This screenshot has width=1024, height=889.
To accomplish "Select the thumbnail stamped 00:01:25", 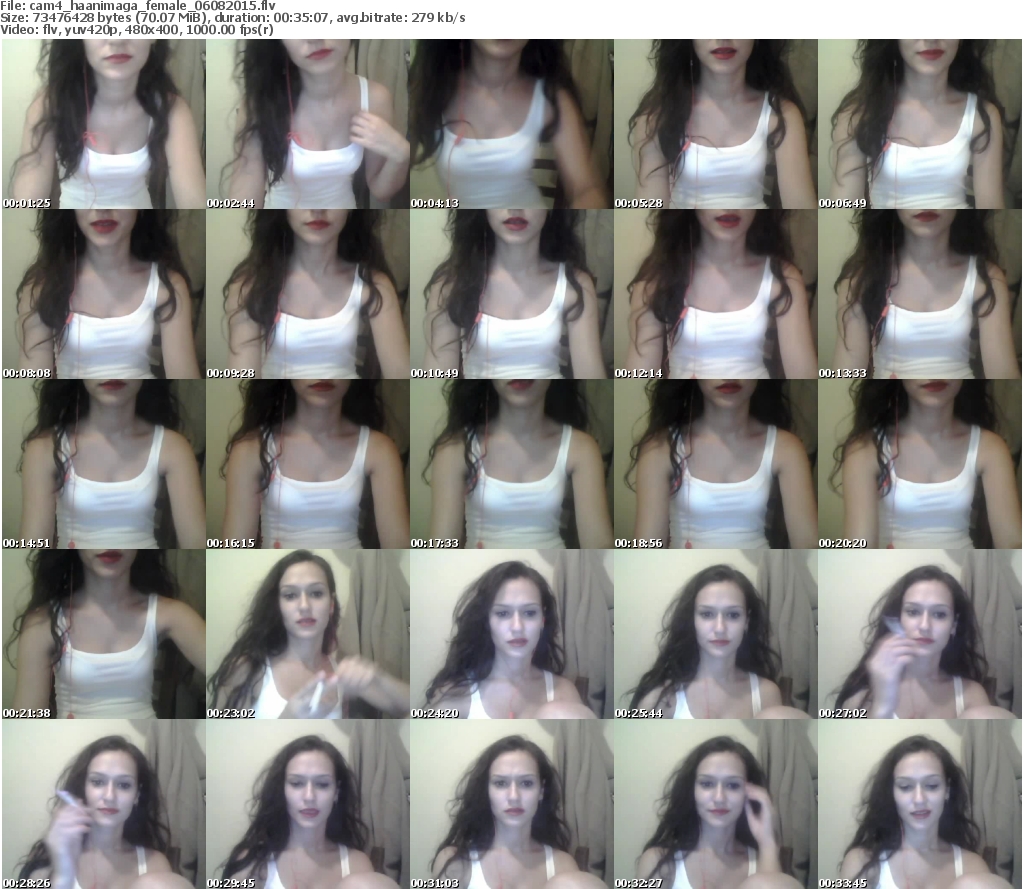I will (x=104, y=124).
